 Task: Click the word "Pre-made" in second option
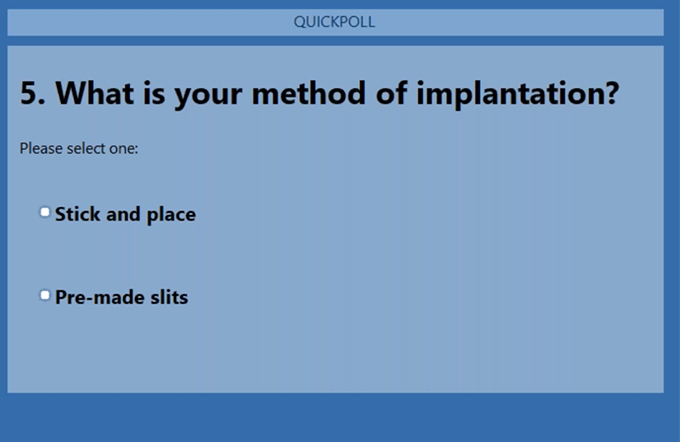point(99,298)
